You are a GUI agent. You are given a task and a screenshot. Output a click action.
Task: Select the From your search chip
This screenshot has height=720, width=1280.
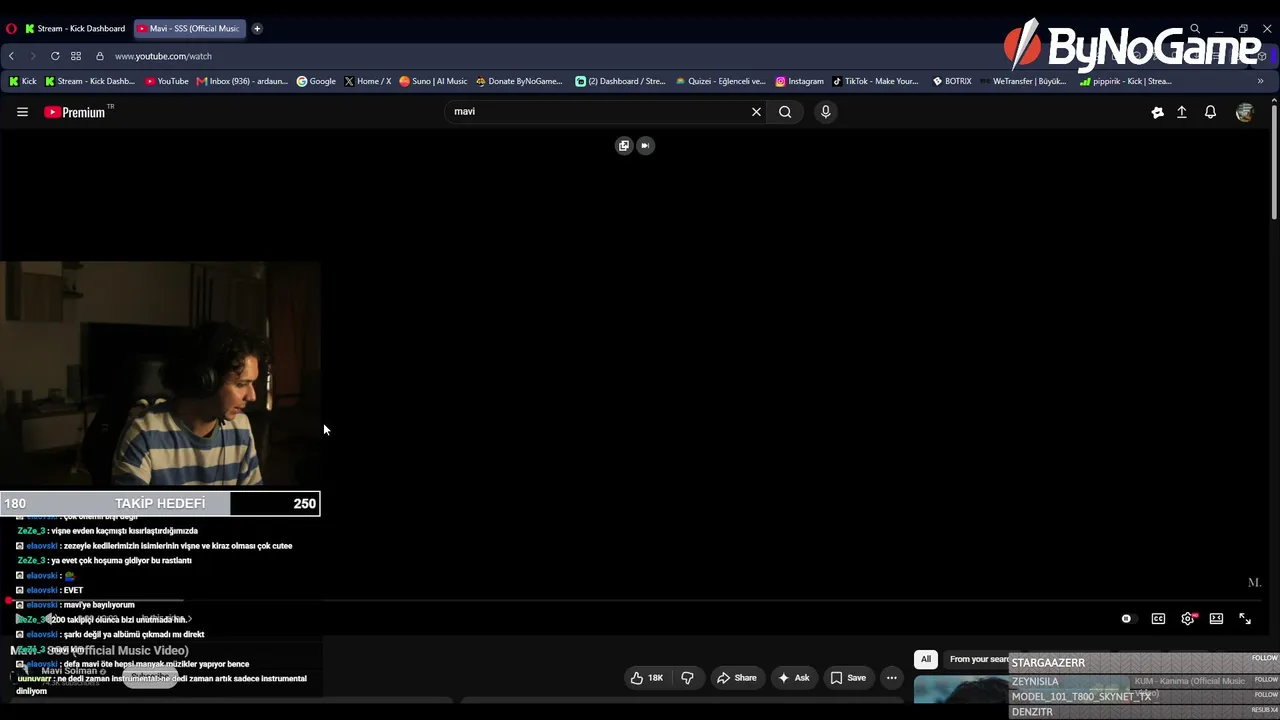point(978,659)
